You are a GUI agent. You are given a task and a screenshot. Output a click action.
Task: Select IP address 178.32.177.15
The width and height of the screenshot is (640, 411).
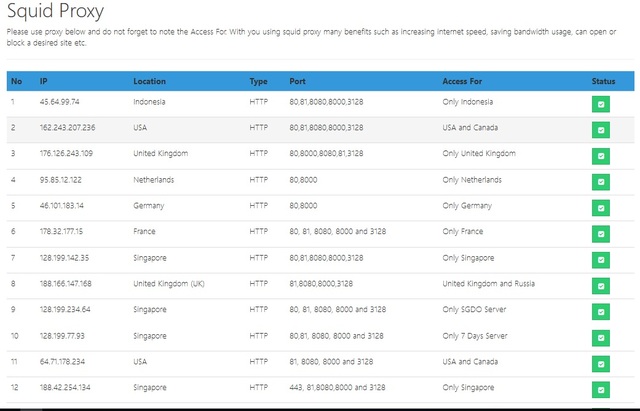61,231
